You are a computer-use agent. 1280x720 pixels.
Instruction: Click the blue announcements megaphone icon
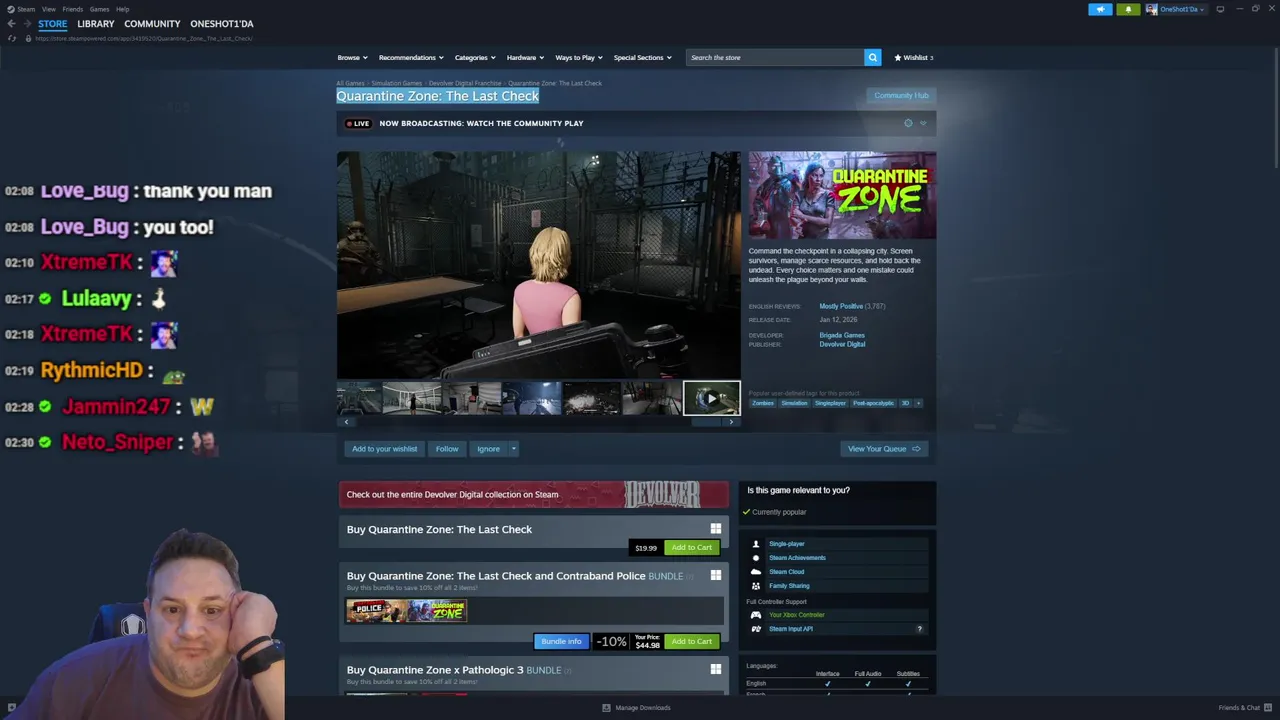[x=1100, y=9]
